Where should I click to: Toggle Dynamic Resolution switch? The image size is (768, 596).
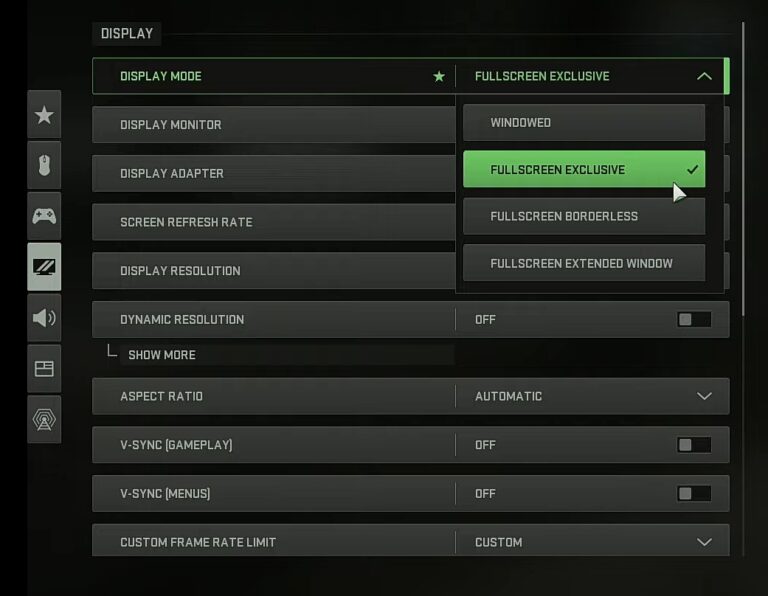point(694,320)
